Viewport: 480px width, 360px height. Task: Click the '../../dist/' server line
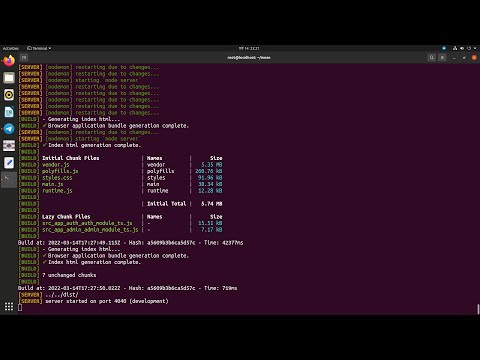pos(62,295)
